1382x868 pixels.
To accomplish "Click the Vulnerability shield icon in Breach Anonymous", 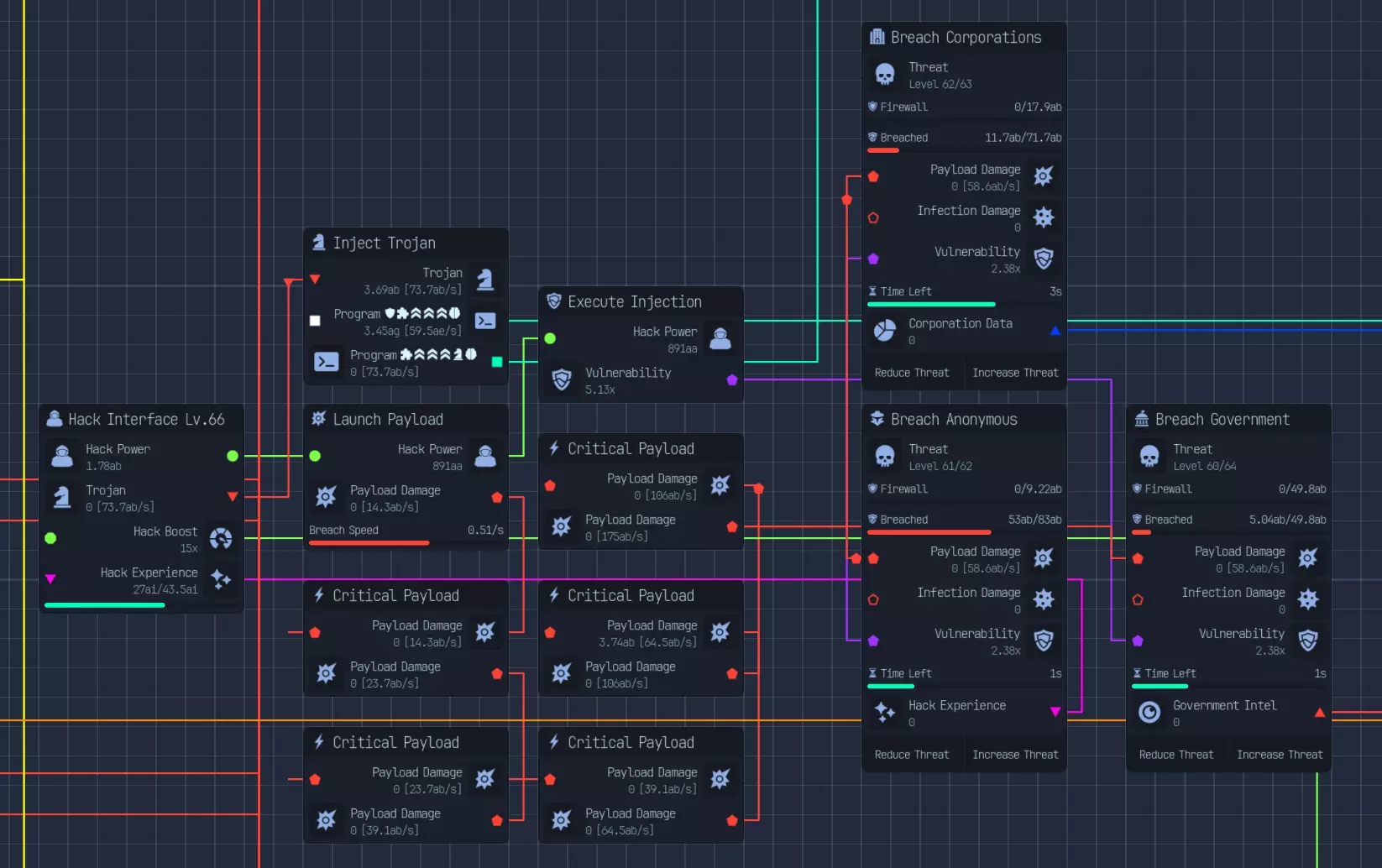I will click(x=1044, y=641).
